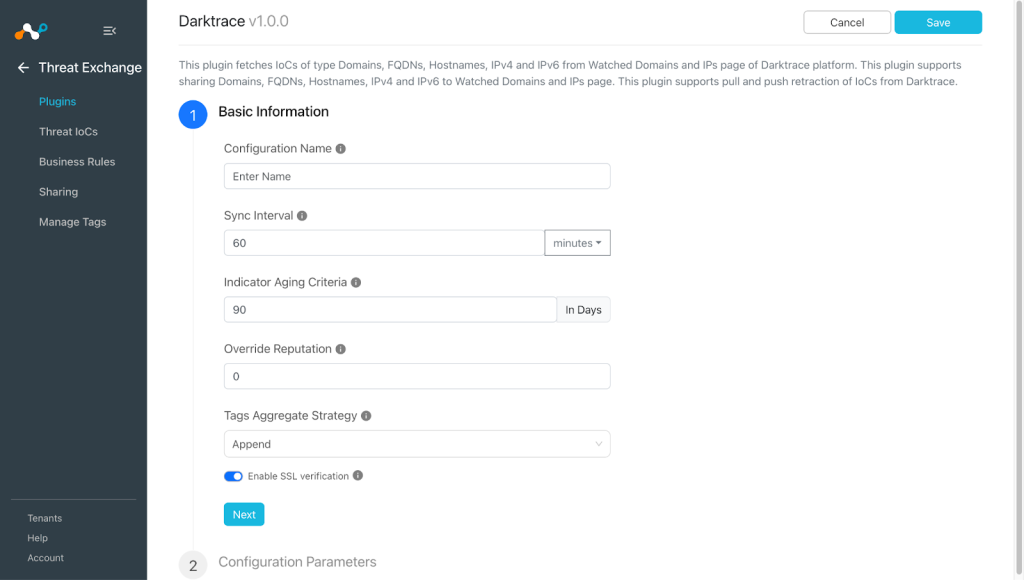Go back using Threat Exchange arrow
Viewport: 1024px width, 580px height.
point(24,67)
